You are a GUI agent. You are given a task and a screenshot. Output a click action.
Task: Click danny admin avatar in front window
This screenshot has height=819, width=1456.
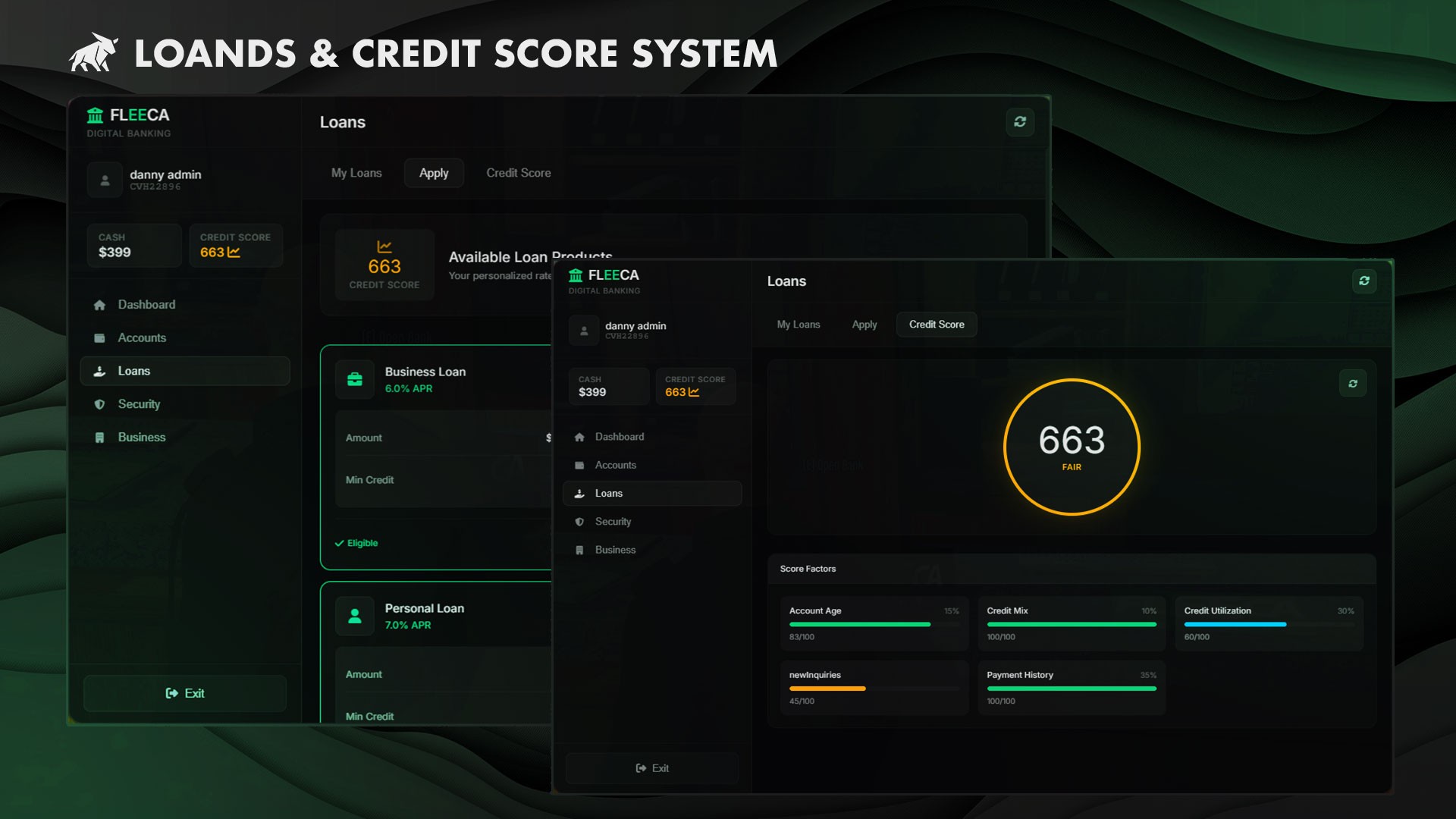[x=583, y=331]
